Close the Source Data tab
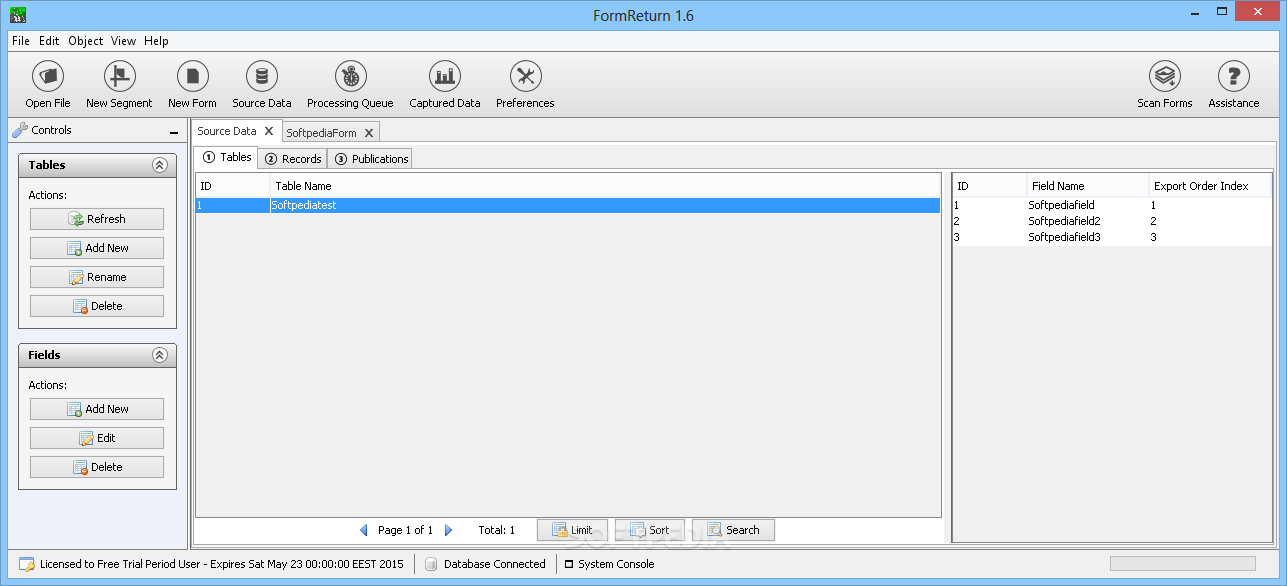The image size is (1287, 586). pos(269,131)
